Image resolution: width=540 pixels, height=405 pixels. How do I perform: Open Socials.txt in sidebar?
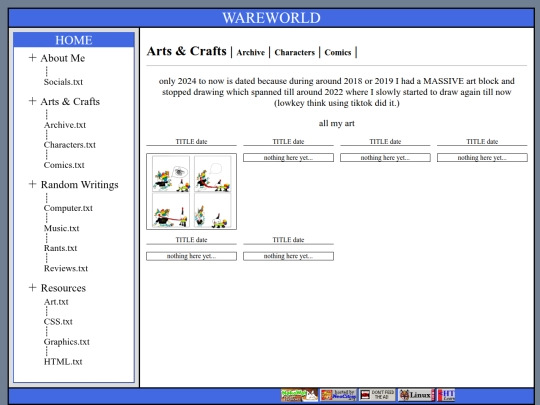pyautogui.click(x=63, y=82)
